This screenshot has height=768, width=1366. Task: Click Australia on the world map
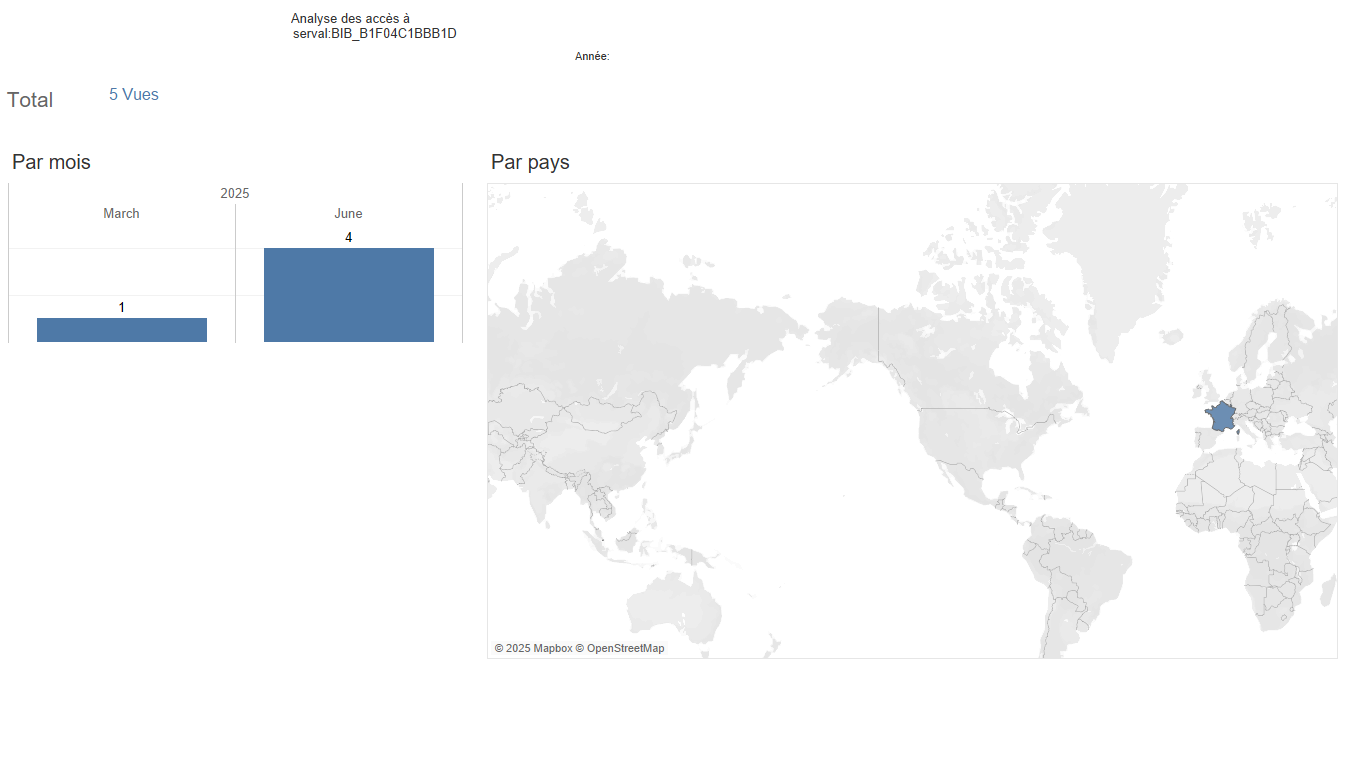pos(672,608)
